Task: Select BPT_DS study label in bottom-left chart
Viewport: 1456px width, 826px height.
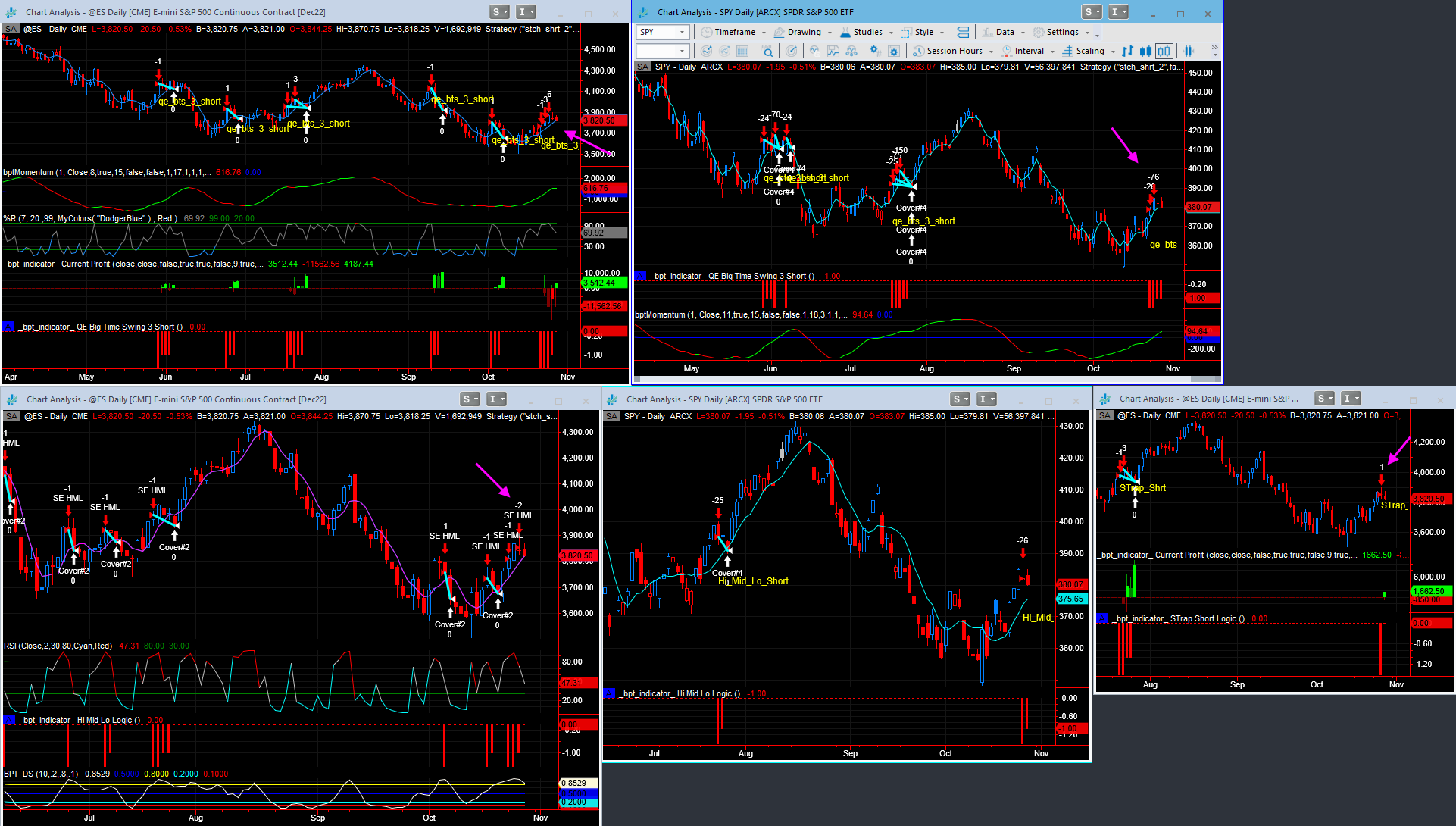Action: (41, 774)
